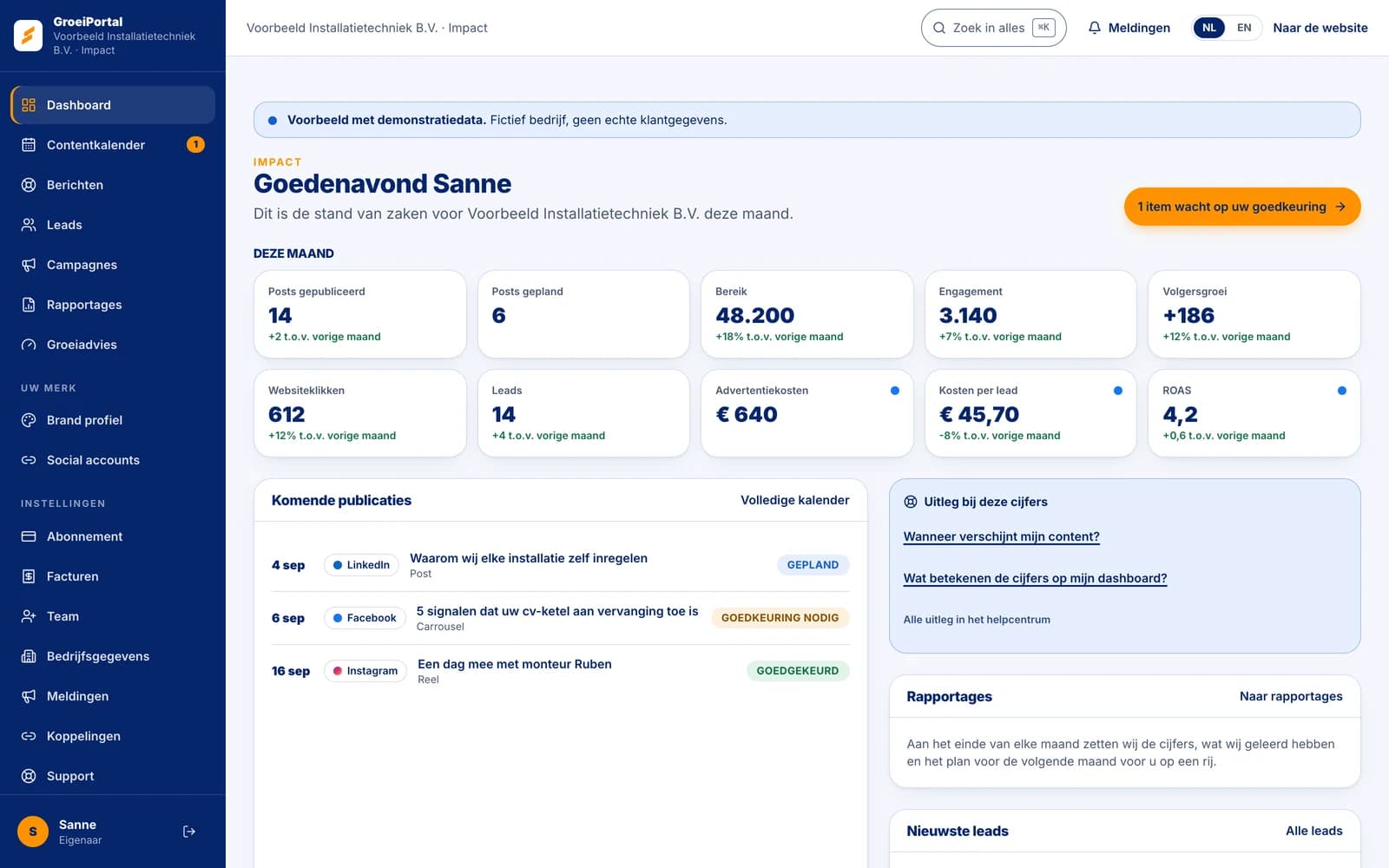Click the Abonnement card icon
The image size is (1389, 868).
click(29, 536)
